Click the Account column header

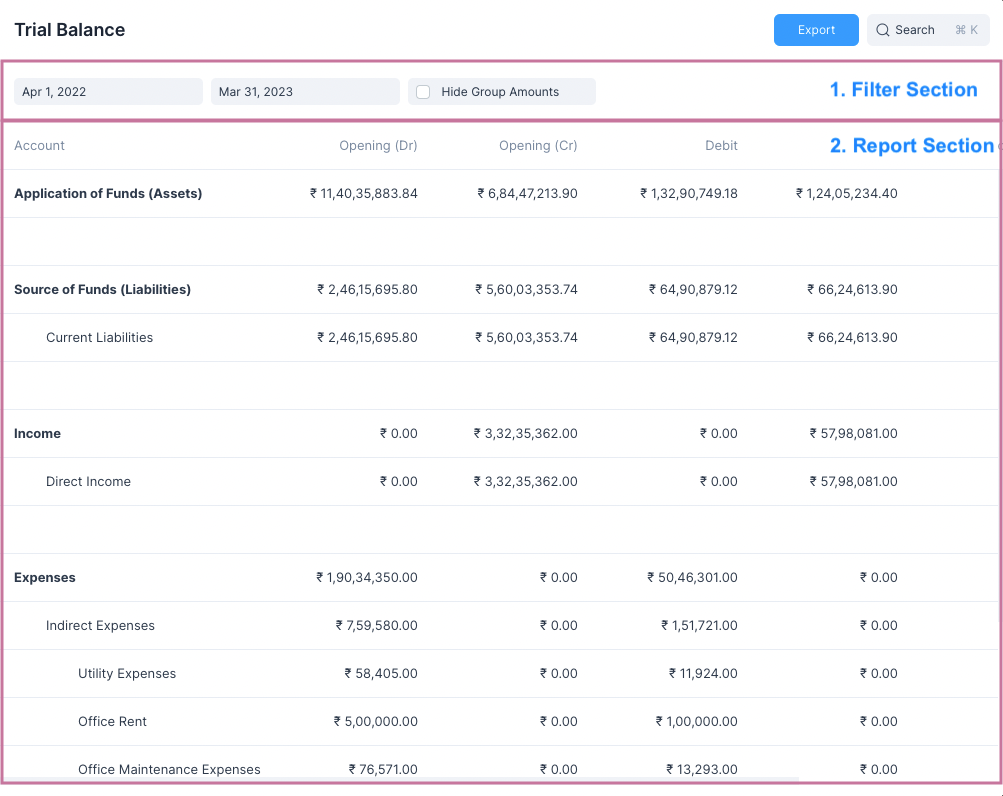click(x=39, y=146)
